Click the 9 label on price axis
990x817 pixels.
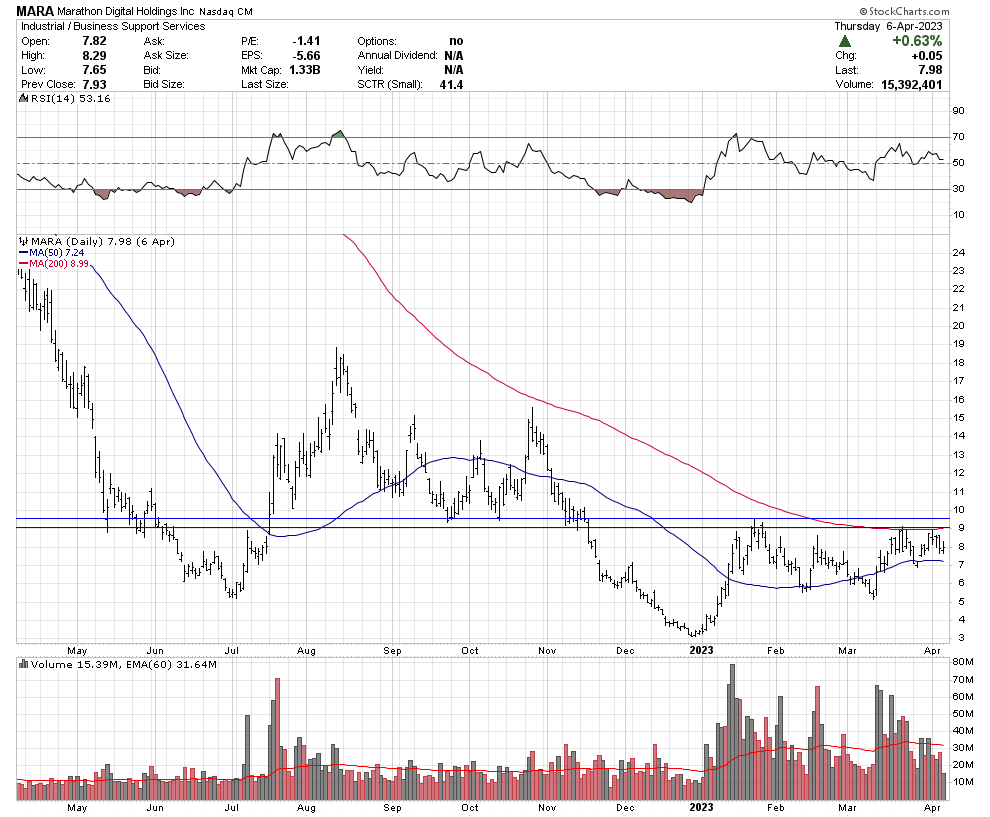962,528
